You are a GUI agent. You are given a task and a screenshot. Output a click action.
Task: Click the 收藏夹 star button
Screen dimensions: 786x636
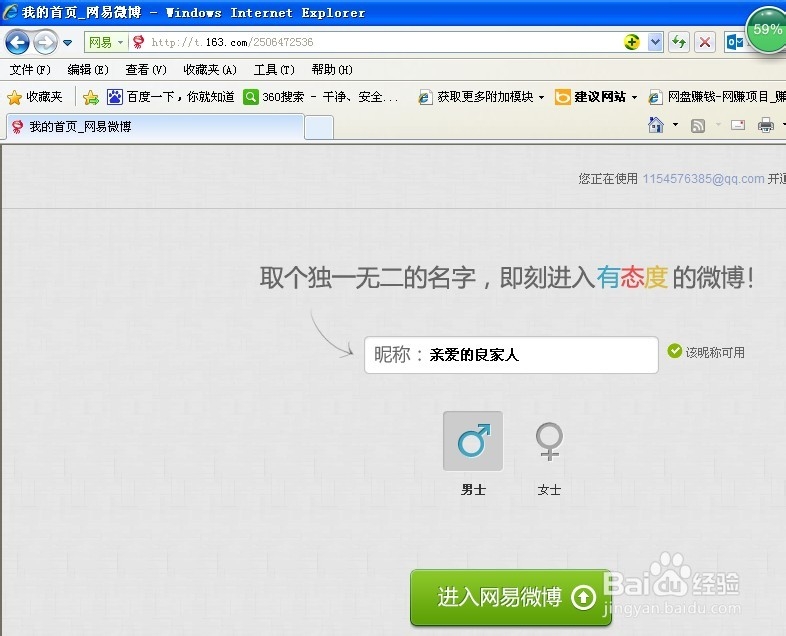click(x=35, y=97)
